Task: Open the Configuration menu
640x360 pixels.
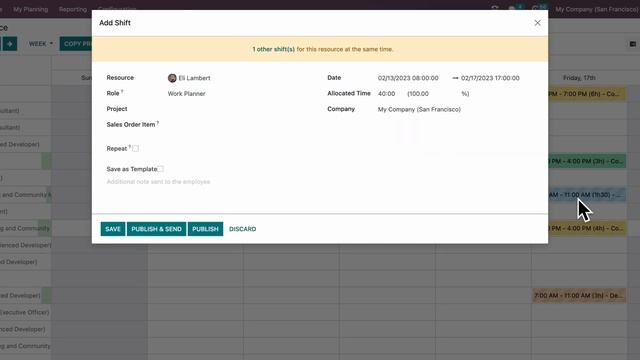Action: [x=117, y=9]
